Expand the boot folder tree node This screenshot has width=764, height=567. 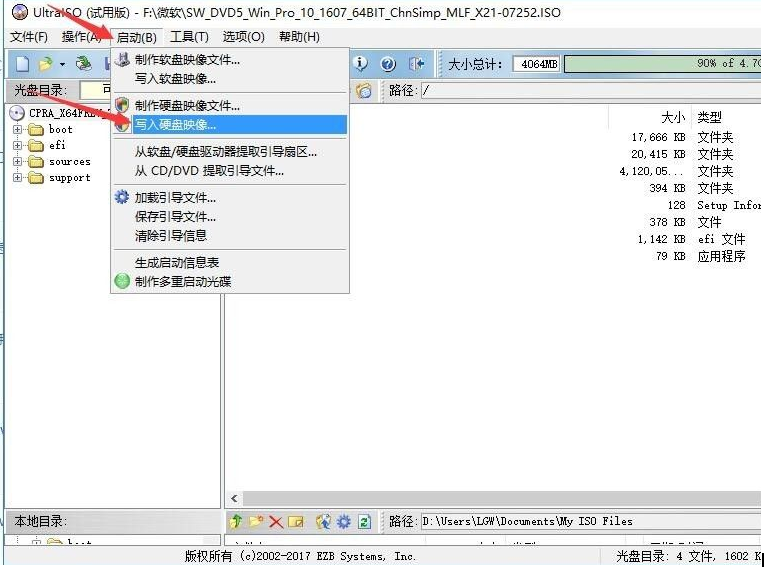pyautogui.click(x=17, y=129)
